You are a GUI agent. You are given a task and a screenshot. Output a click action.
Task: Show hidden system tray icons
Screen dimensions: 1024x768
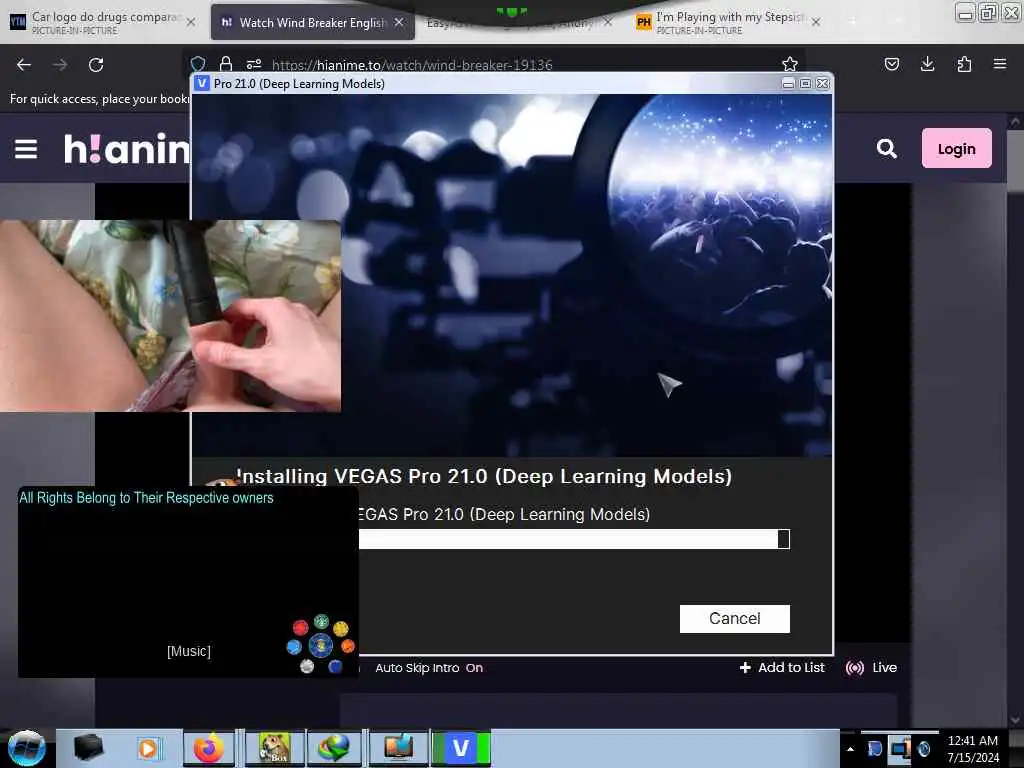point(850,749)
